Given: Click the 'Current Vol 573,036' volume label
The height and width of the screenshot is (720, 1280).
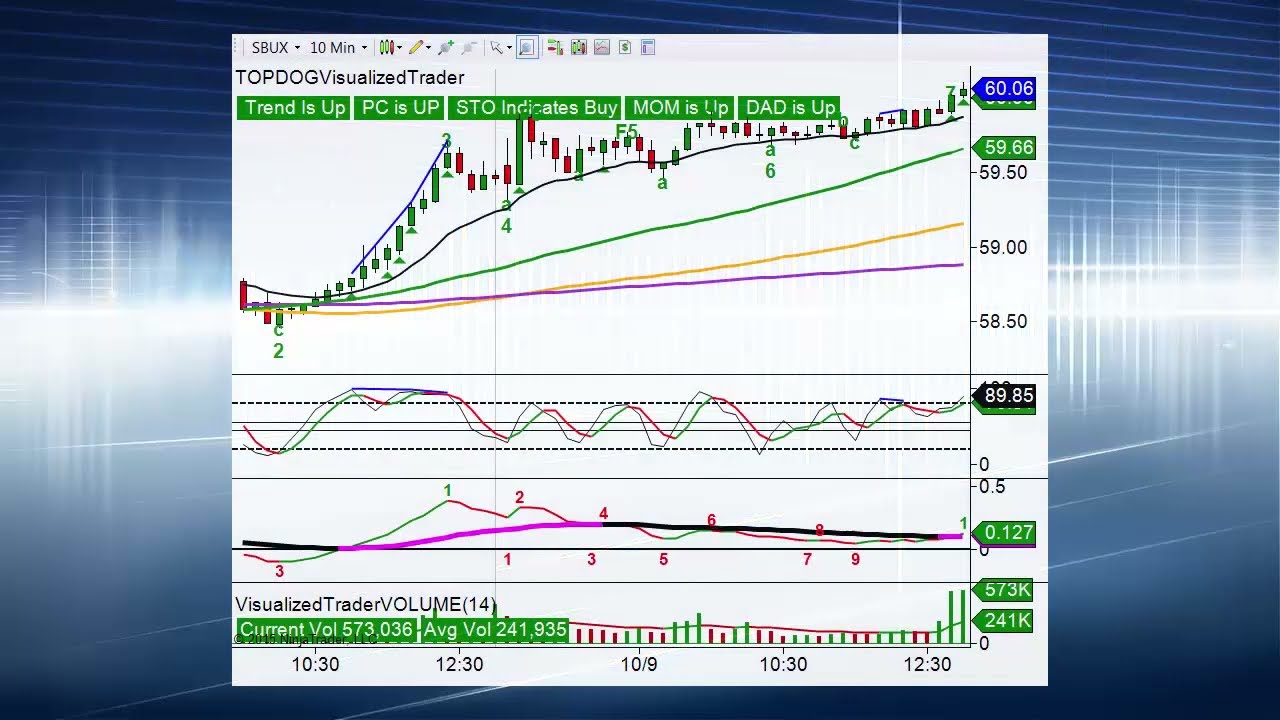Looking at the screenshot, I should click(x=326, y=630).
